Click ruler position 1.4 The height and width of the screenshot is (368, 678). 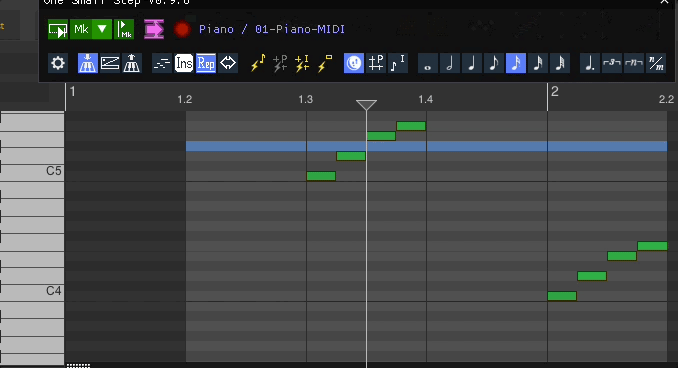tap(425, 99)
